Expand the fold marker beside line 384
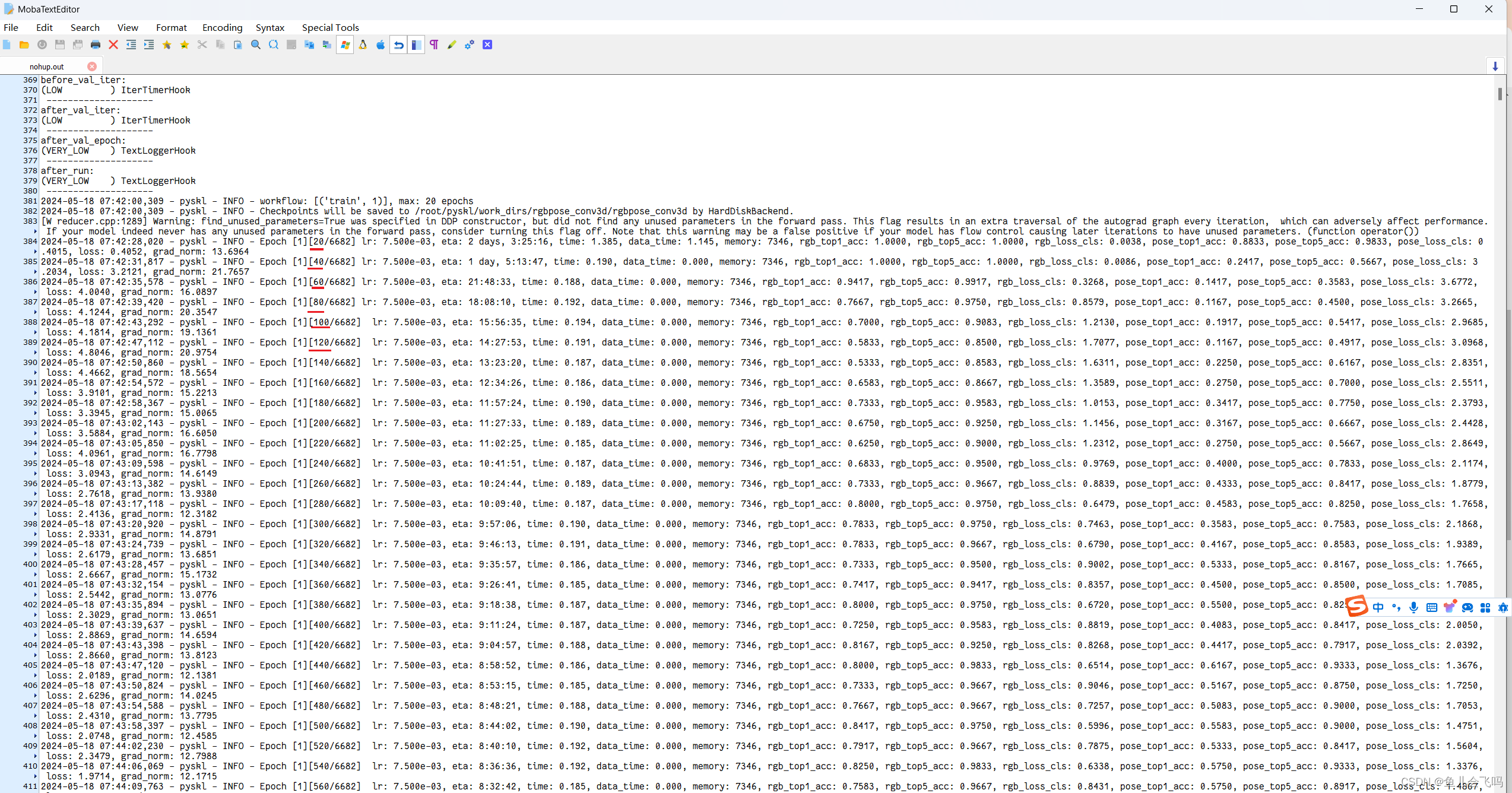The image size is (1512, 793). click(36, 250)
